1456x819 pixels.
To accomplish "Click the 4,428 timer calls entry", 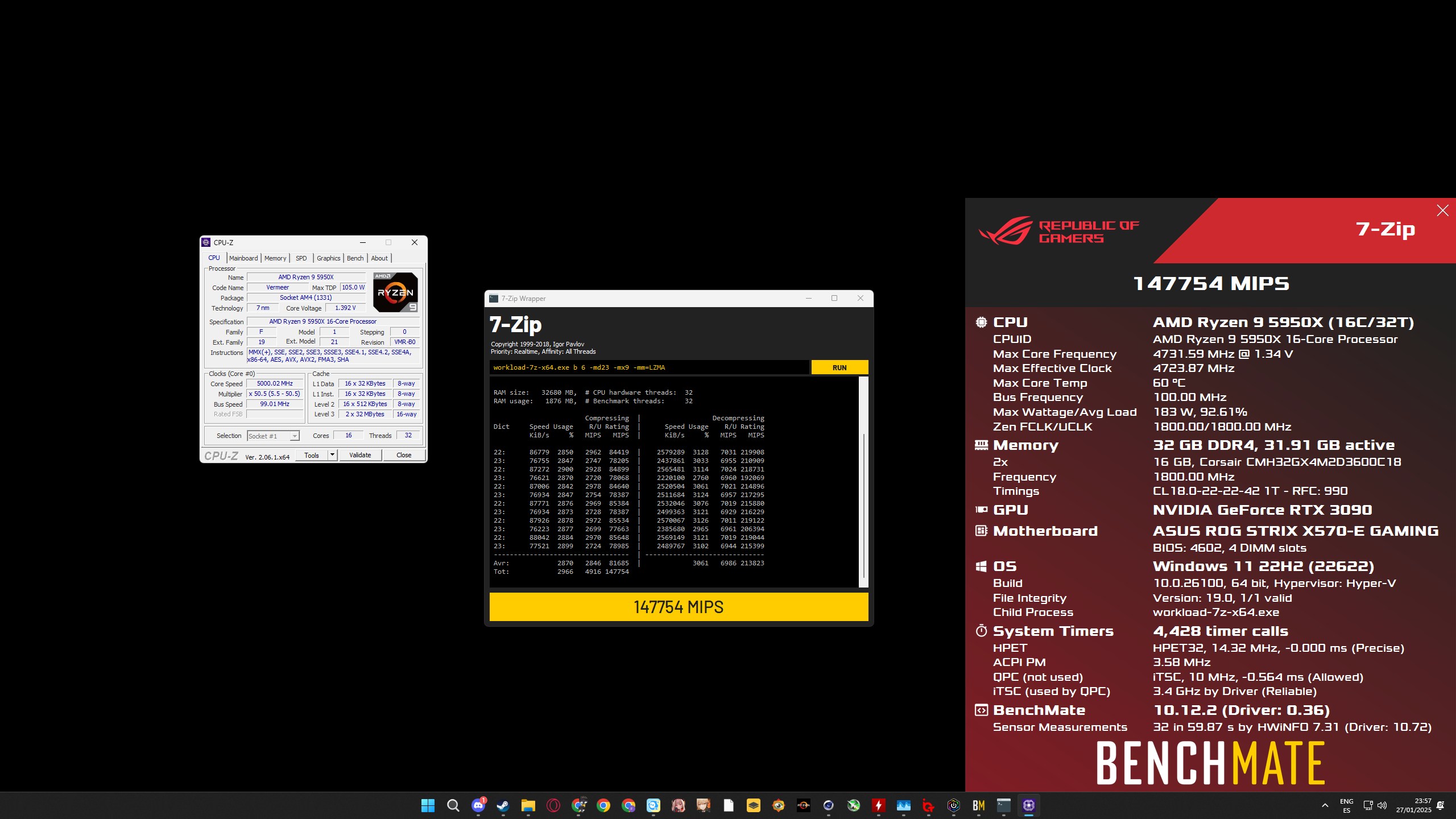I will pos(1221,631).
